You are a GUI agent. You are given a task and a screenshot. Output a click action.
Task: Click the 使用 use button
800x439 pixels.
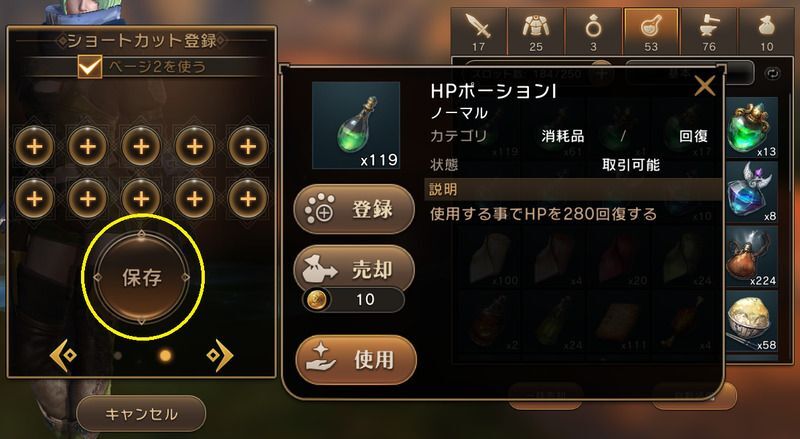(x=356, y=360)
